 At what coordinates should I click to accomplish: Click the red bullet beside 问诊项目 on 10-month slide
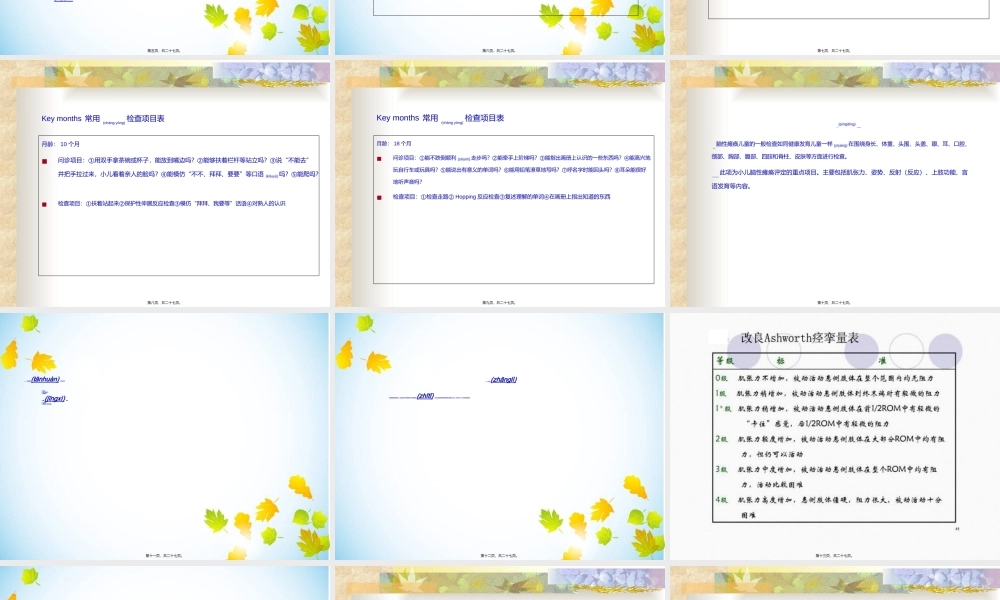tap(45, 161)
